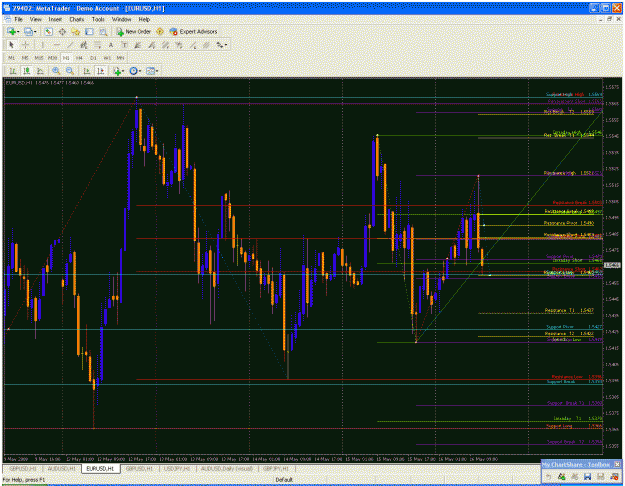Select the Horizontal Line drawing tool
Viewport: 625px width, 486px height.
[x=56, y=45]
